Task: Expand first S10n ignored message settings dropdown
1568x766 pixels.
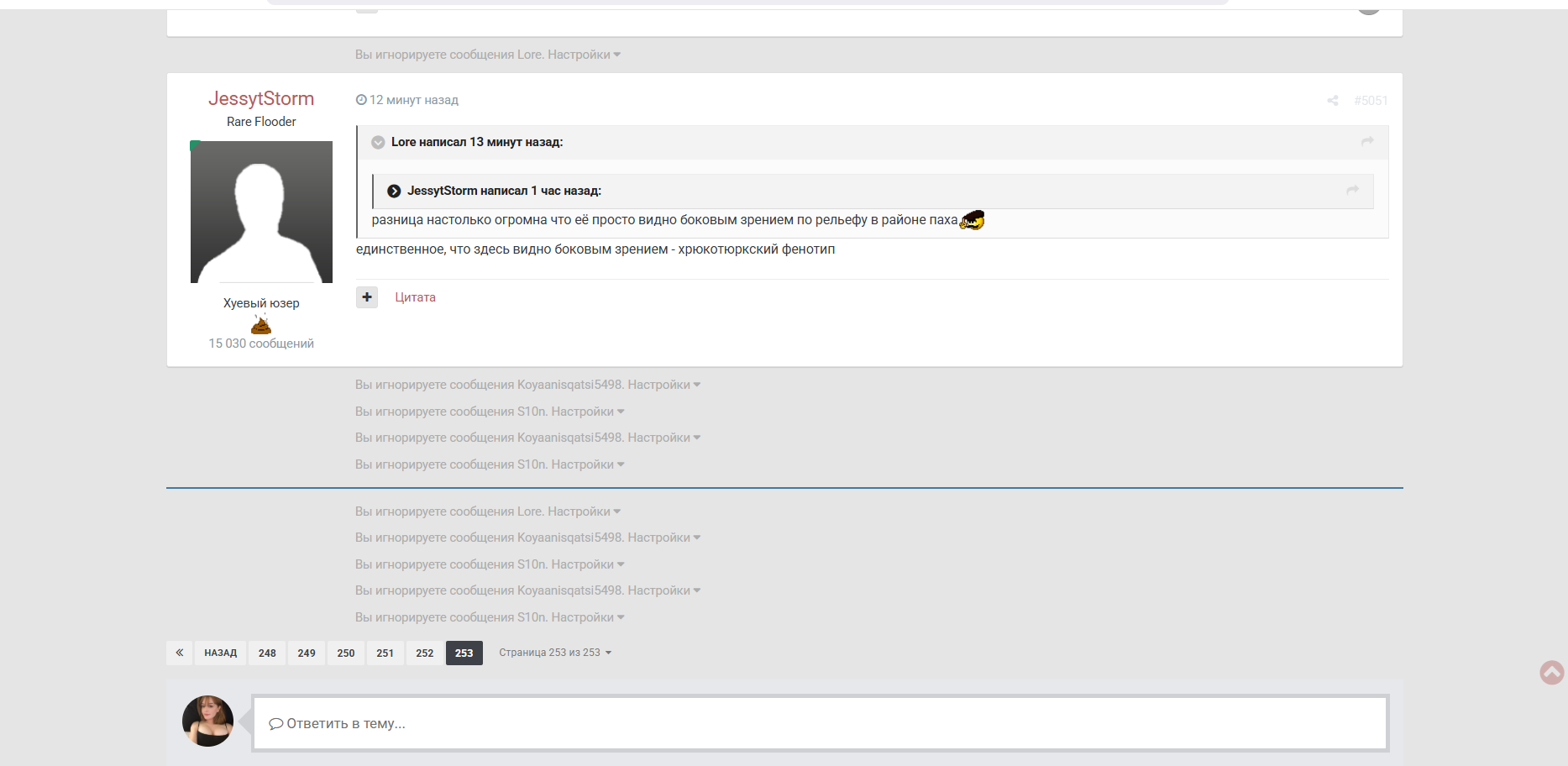Action: click(587, 412)
